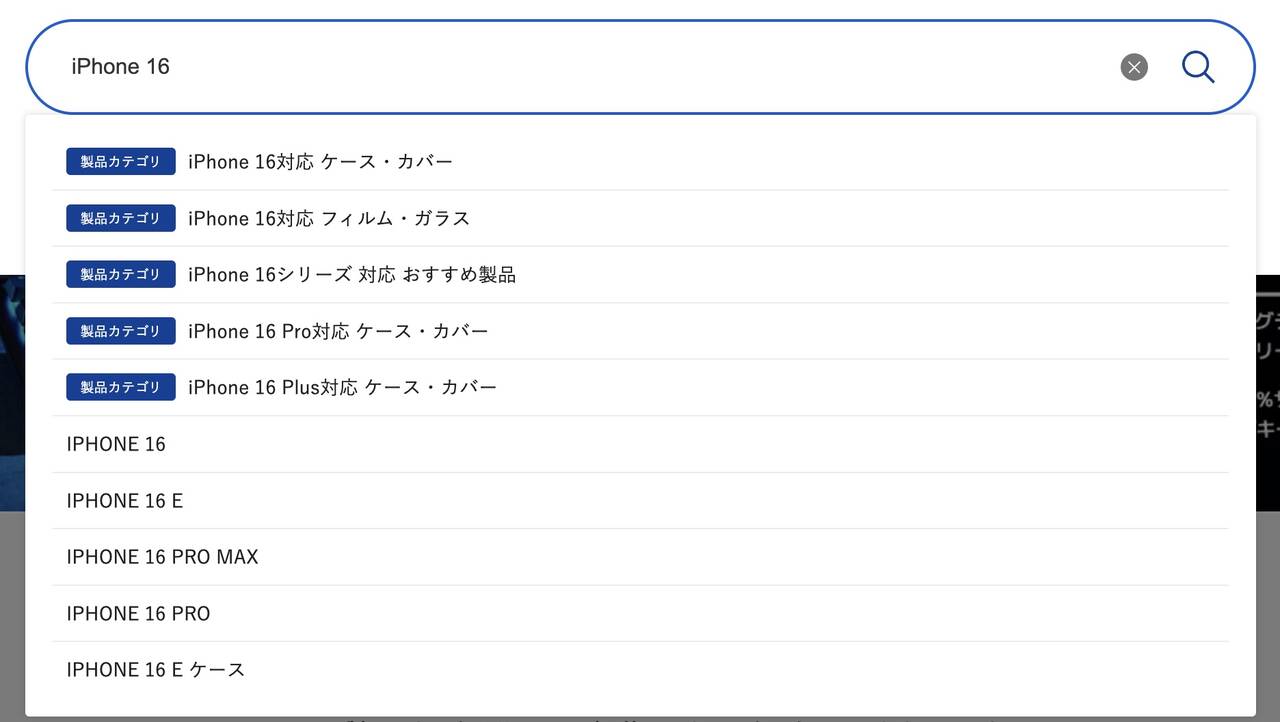
Task: Click the 製品カテゴリ badge beside おすすめ製品
Action: click(x=121, y=275)
